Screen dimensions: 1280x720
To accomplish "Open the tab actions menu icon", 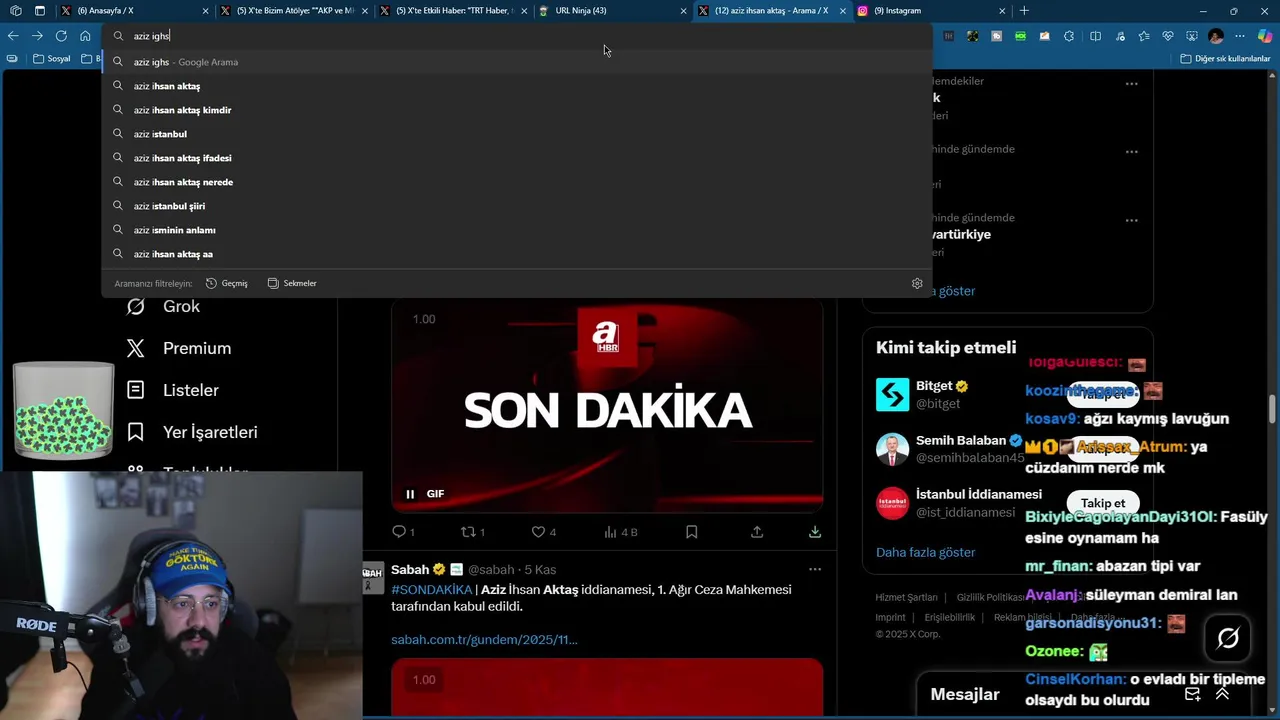I will [40, 11].
